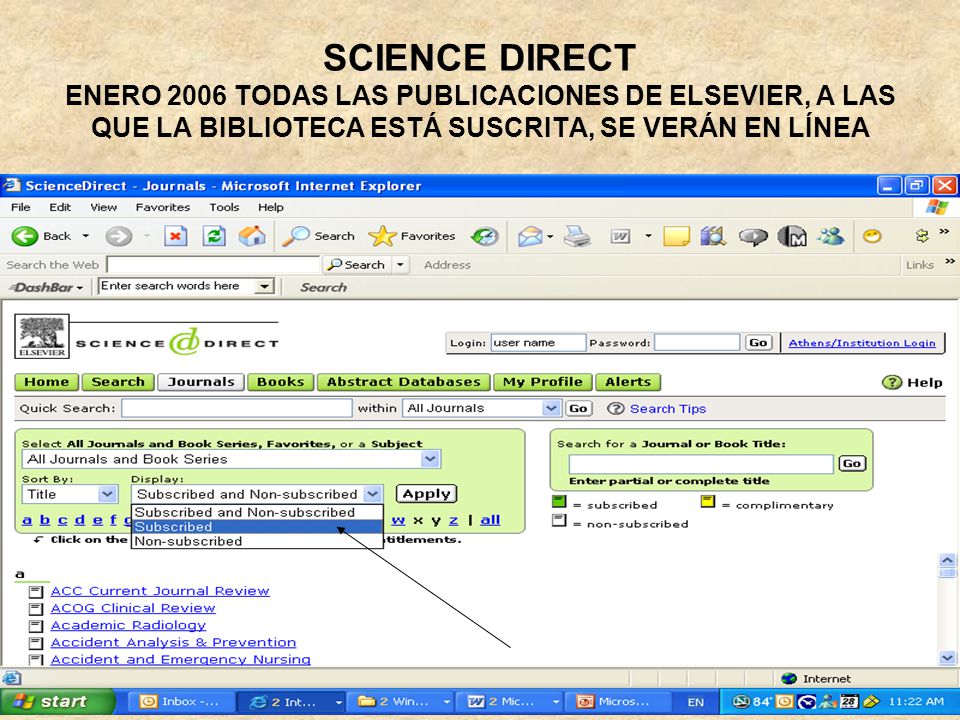
Task: Expand All Journals and Book Series dropdown
Action: (430, 459)
